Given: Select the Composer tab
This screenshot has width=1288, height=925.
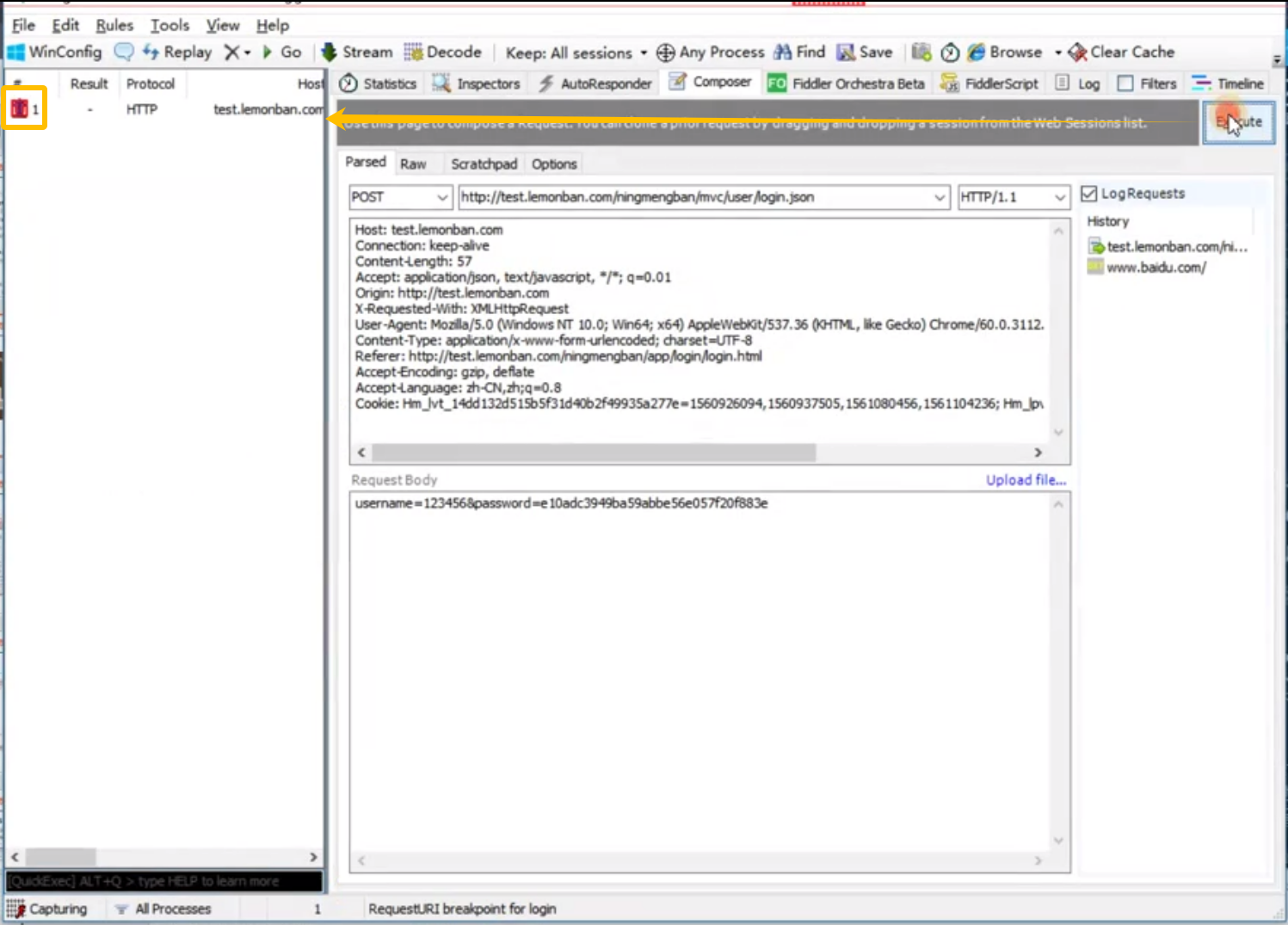Looking at the screenshot, I should 711,82.
